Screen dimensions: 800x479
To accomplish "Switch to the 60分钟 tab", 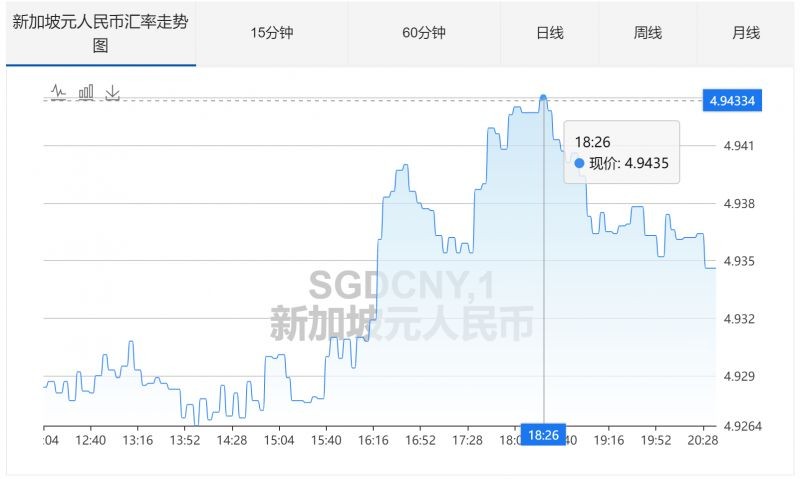I will [423, 33].
